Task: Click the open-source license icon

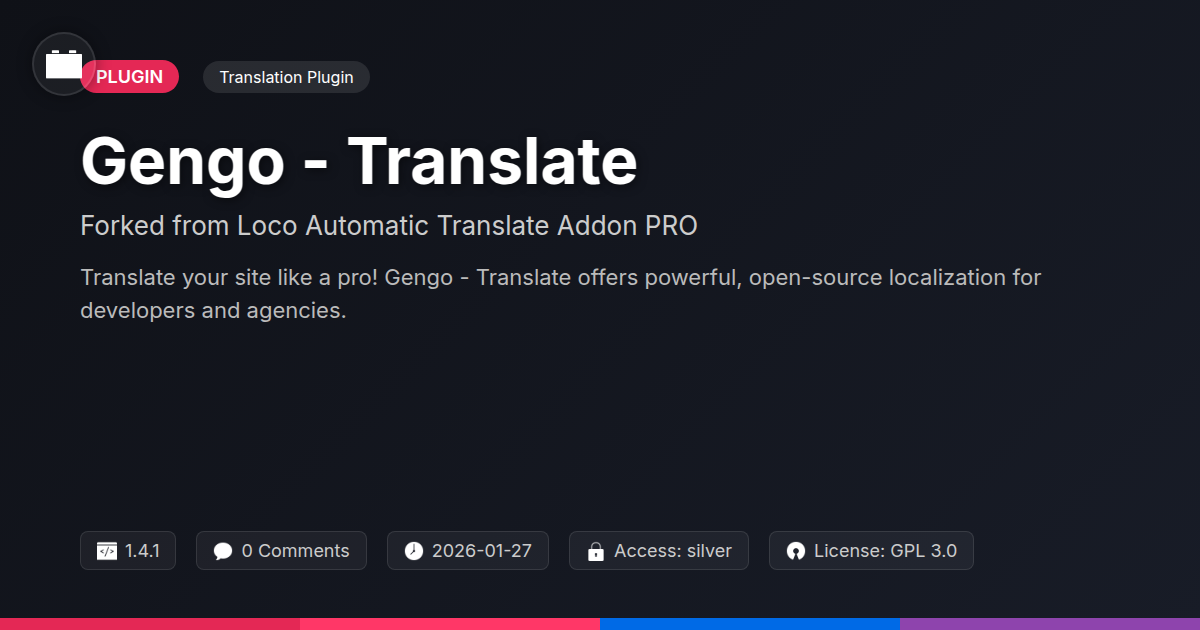Action: [796, 551]
